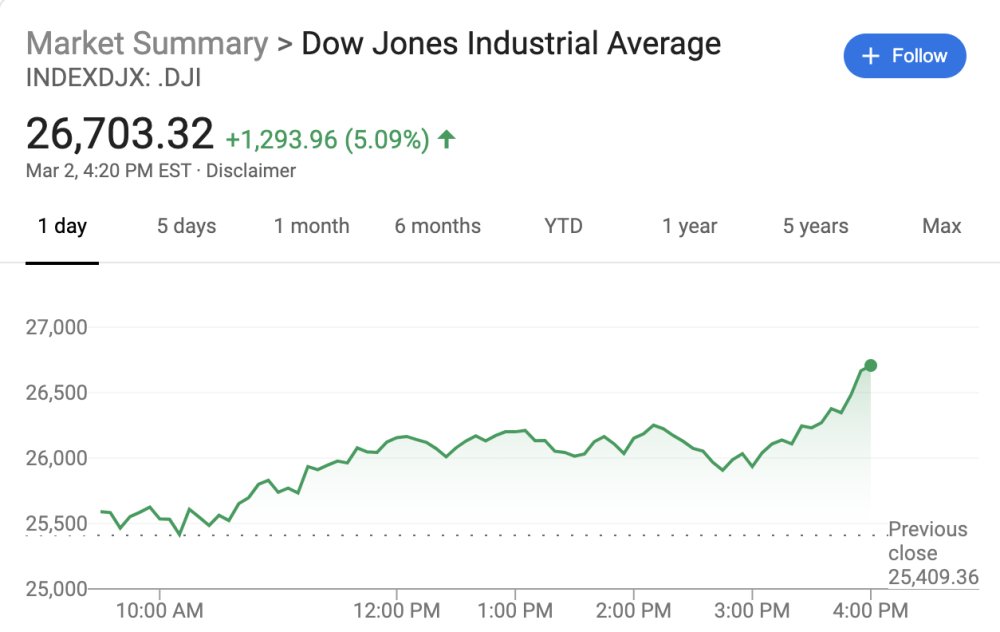The height and width of the screenshot is (632, 1000).
Task: Show the 1 month chart range
Action: [312, 226]
